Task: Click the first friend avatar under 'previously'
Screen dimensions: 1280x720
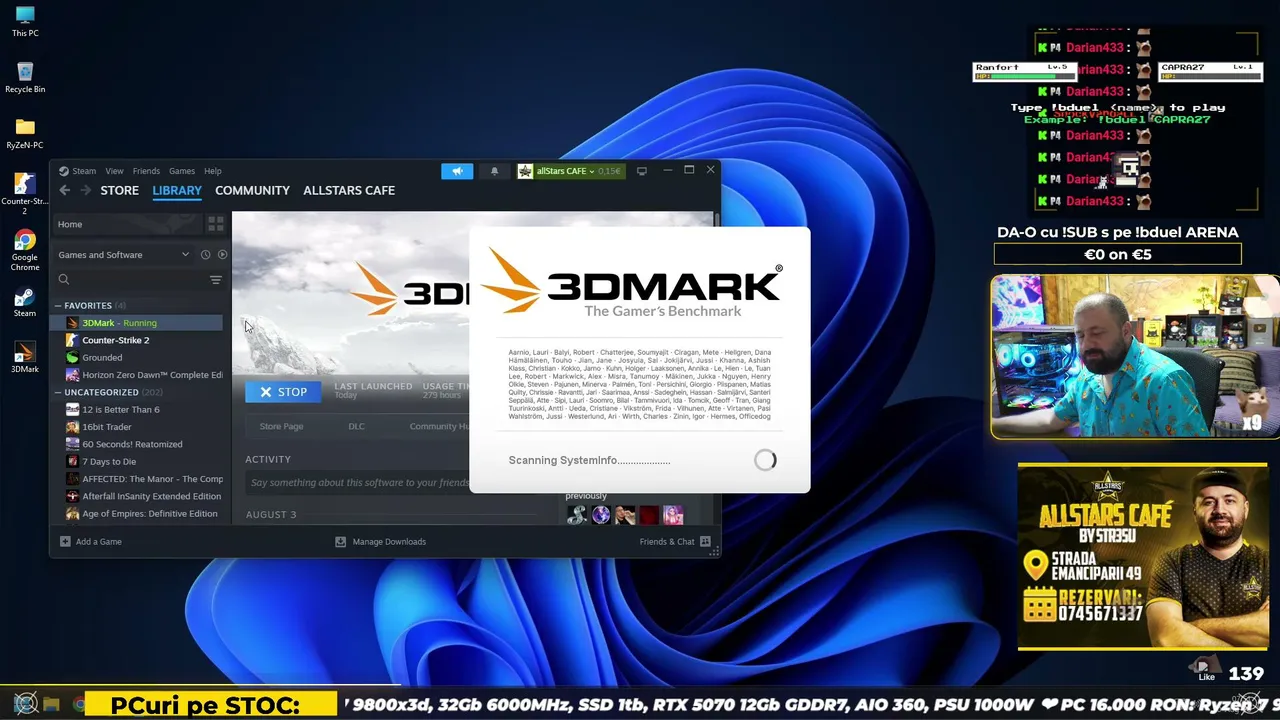Action: [x=576, y=515]
